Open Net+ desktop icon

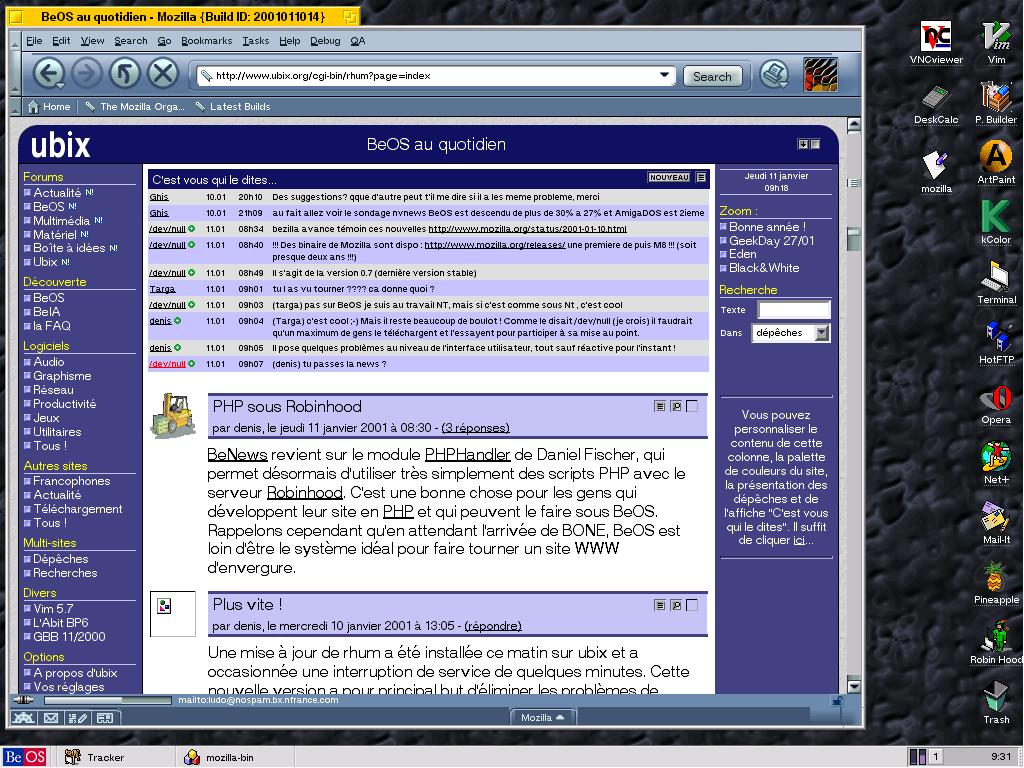(996, 463)
